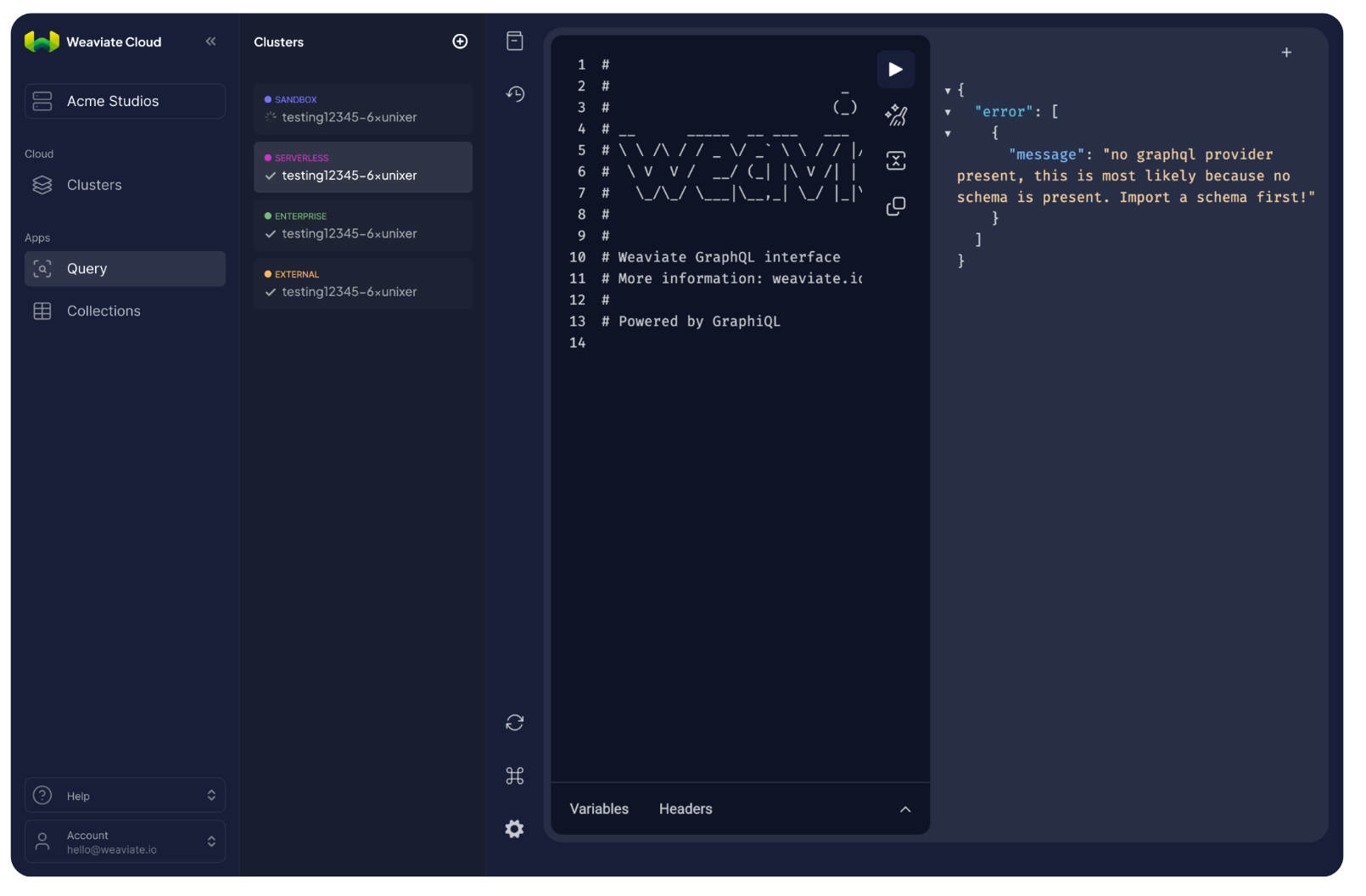Click the "# More information: weaviate.io" line

pos(732,278)
